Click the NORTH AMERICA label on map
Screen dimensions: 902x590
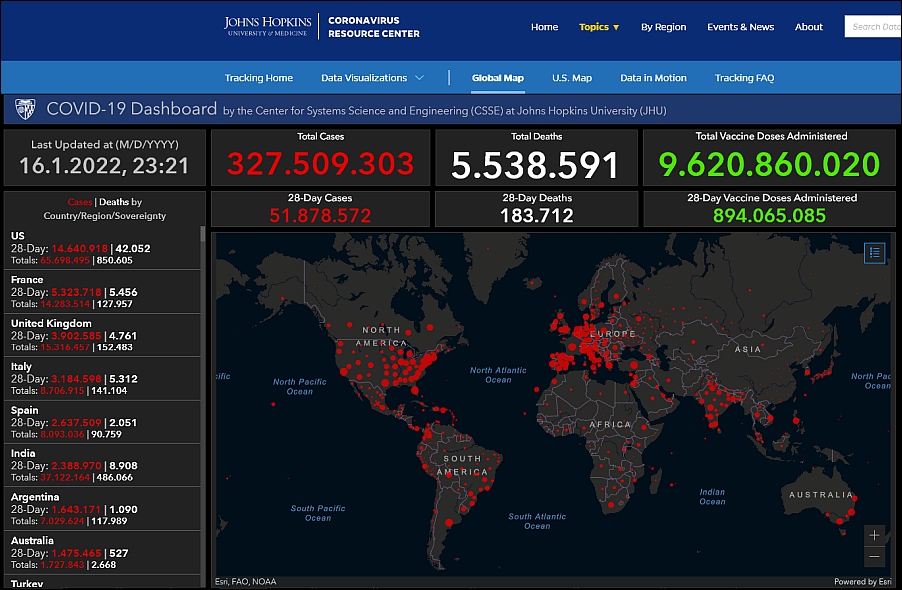381,336
